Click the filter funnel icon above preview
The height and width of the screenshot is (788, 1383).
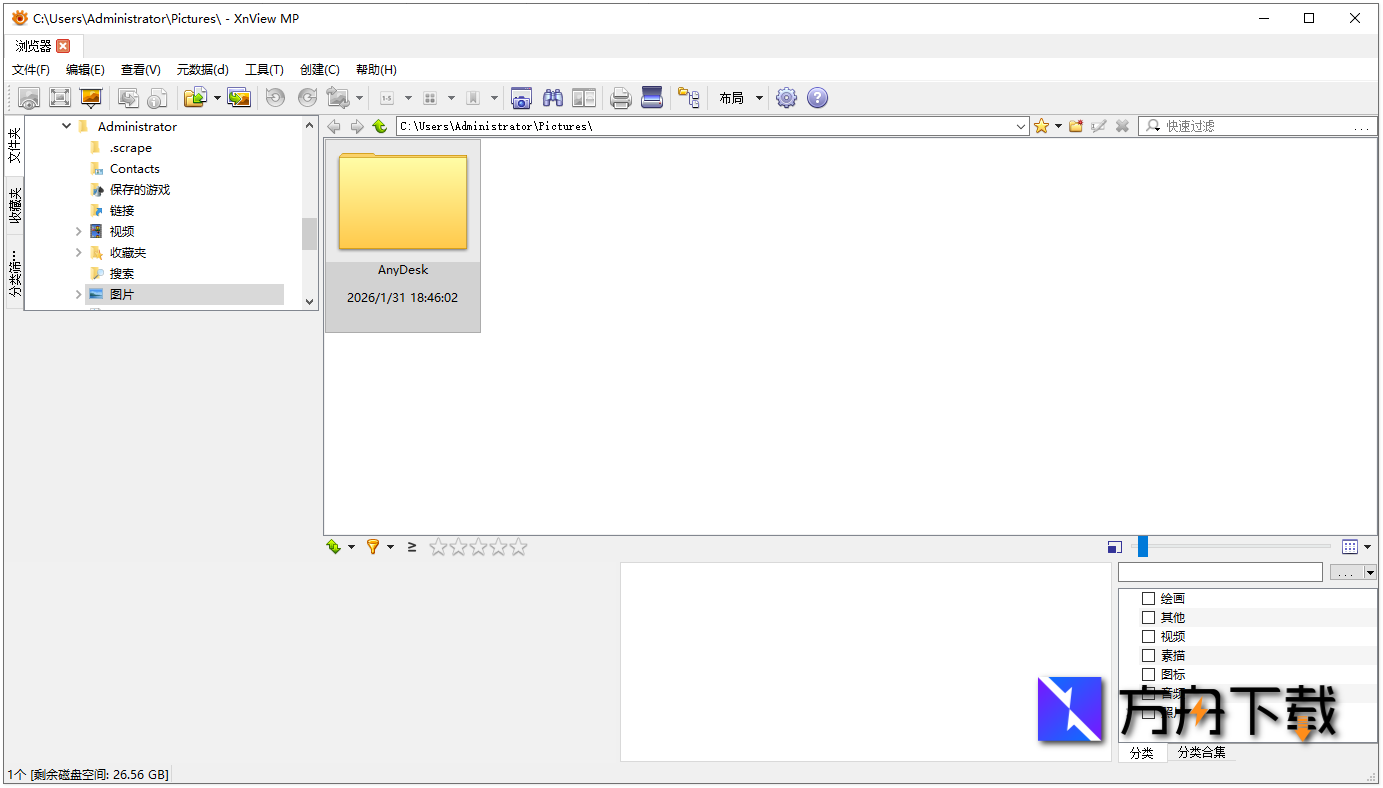pos(375,547)
